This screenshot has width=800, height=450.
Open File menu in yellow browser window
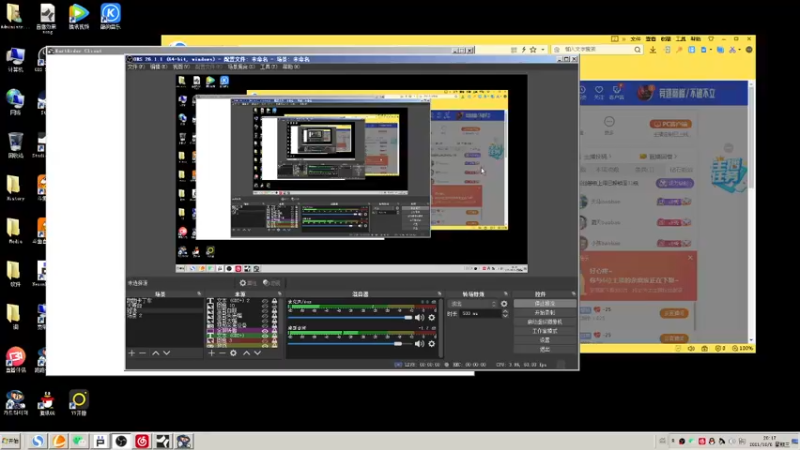635,39
